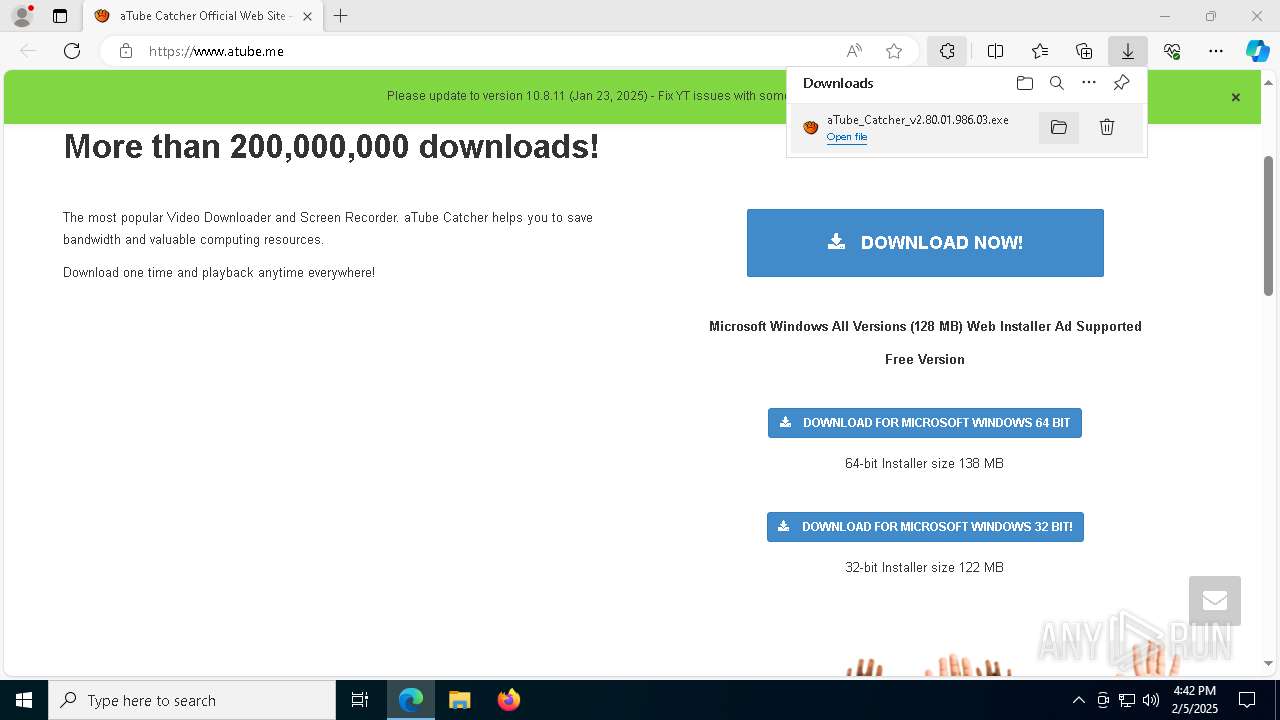Open File Explorer from taskbar
The image size is (1280, 720).
click(x=459, y=700)
